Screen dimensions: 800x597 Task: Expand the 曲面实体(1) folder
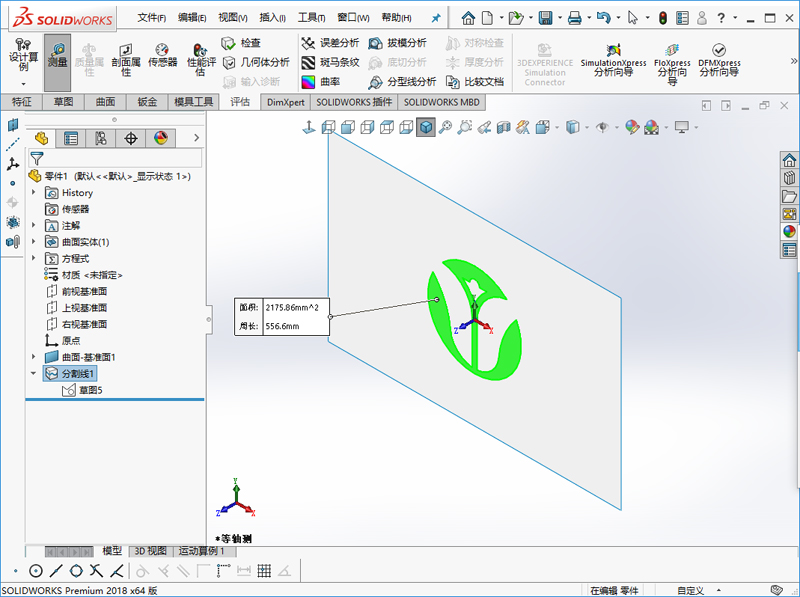[35, 242]
